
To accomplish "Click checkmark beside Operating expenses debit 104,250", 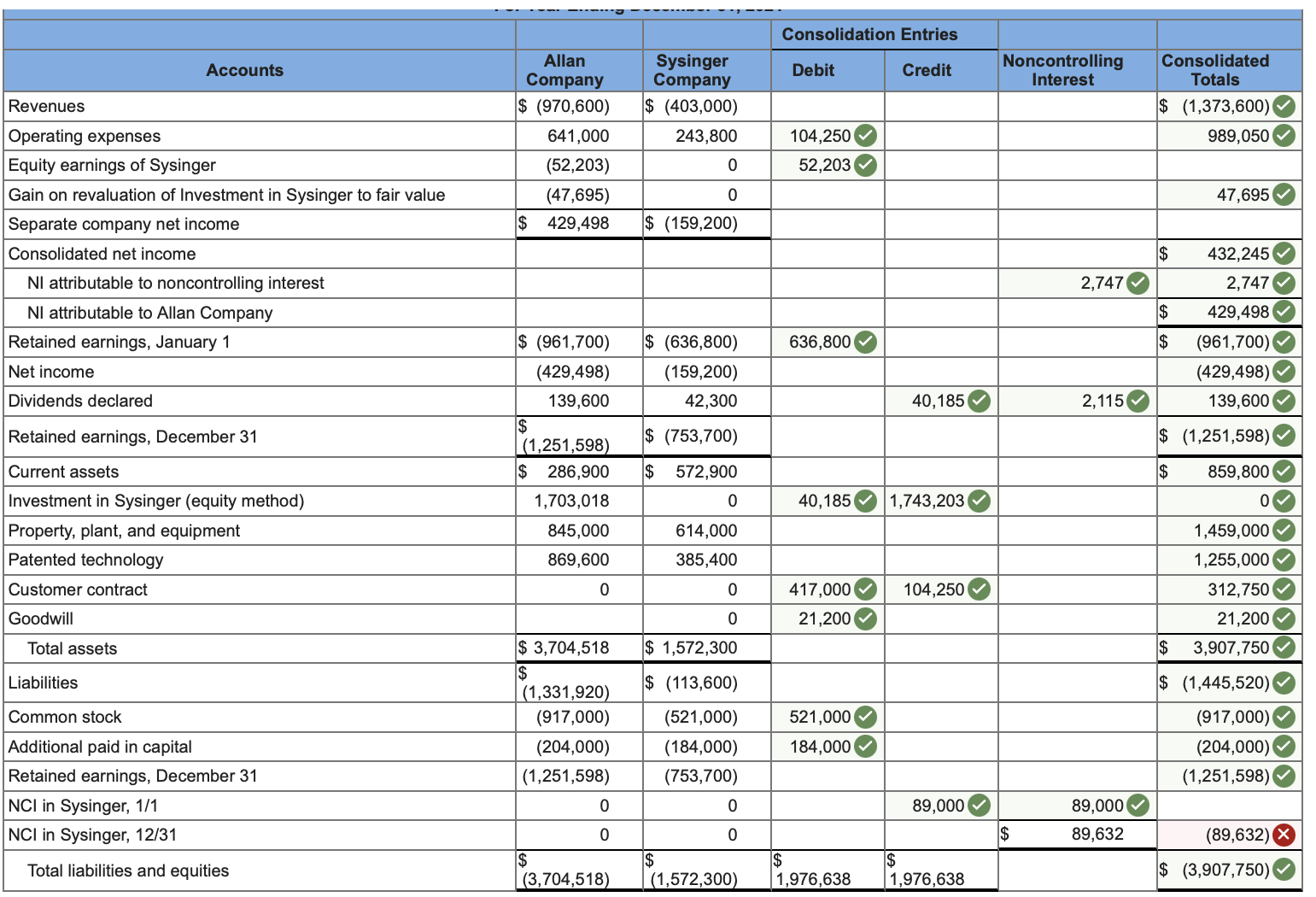I will 865,136.
